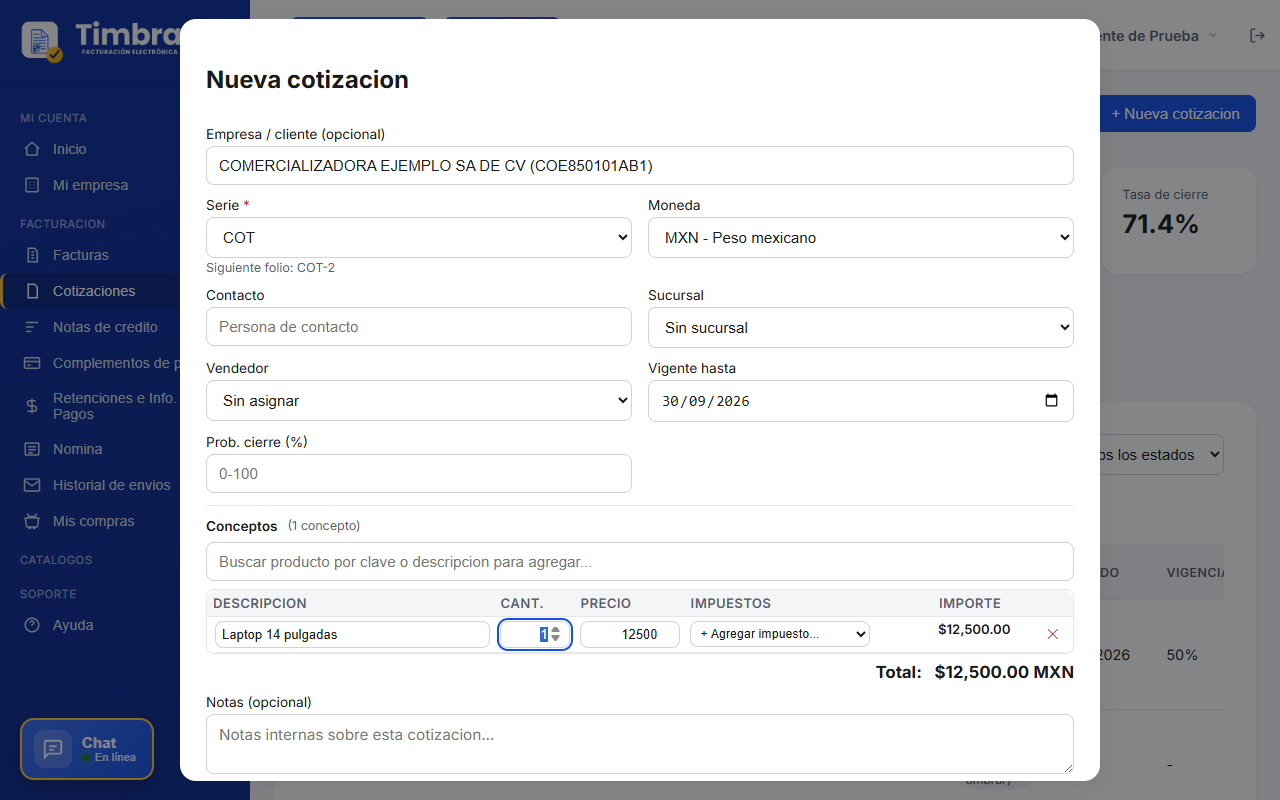Image resolution: width=1280 pixels, height=800 pixels.
Task: Open Mis compras in sidebar
Action: click(94, 521)
